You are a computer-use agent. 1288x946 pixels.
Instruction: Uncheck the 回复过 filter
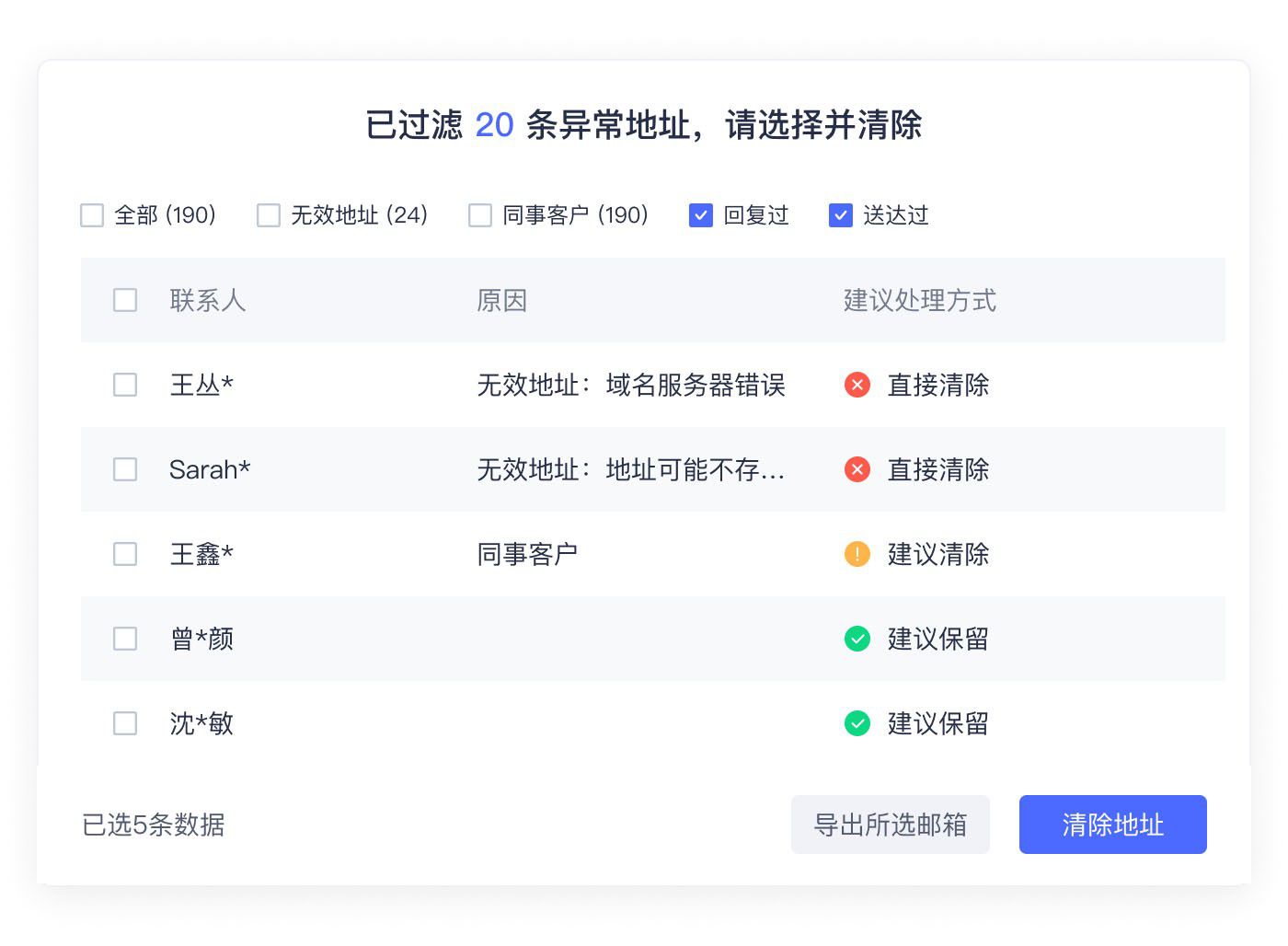click(701, 214)
